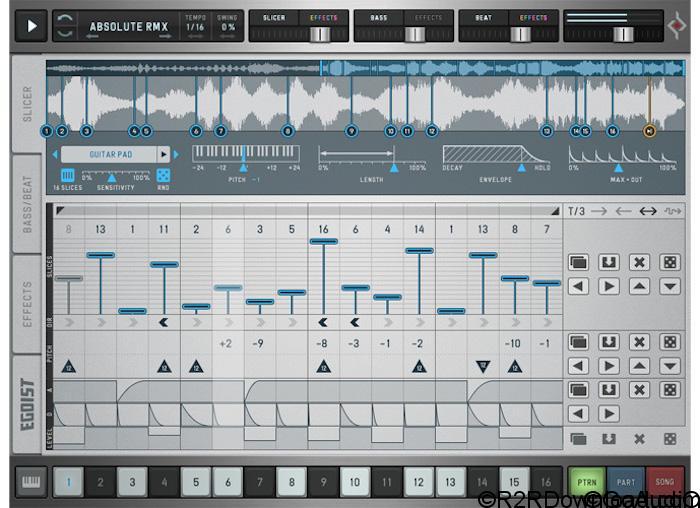Shift slices lane left

pos(578,286)
